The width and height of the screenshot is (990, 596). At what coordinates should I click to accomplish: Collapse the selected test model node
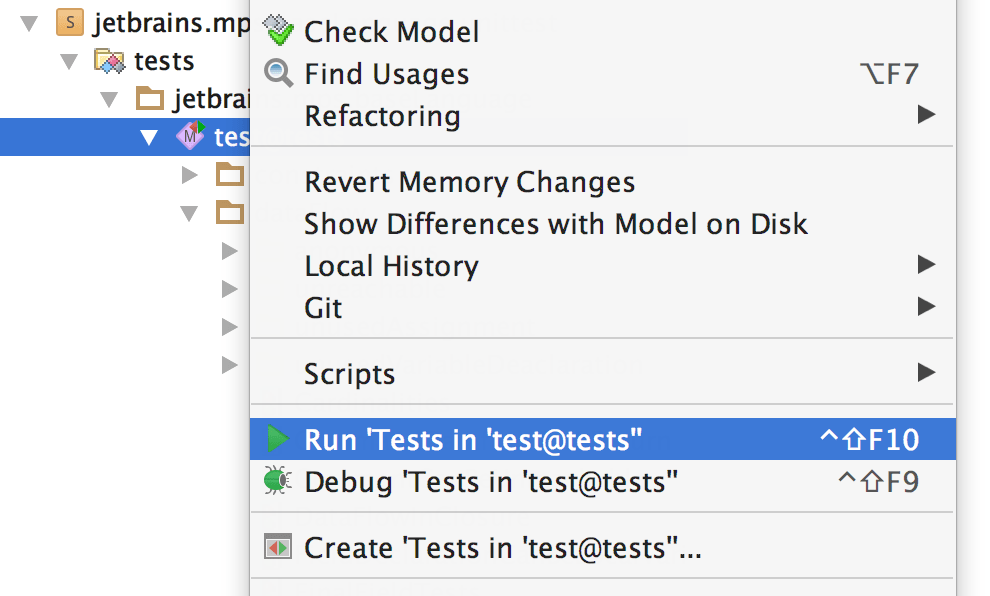[149, 137]
